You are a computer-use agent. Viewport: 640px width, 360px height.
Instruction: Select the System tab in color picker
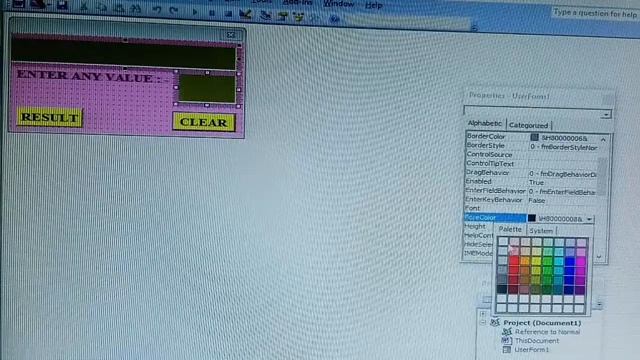(541, 231)
